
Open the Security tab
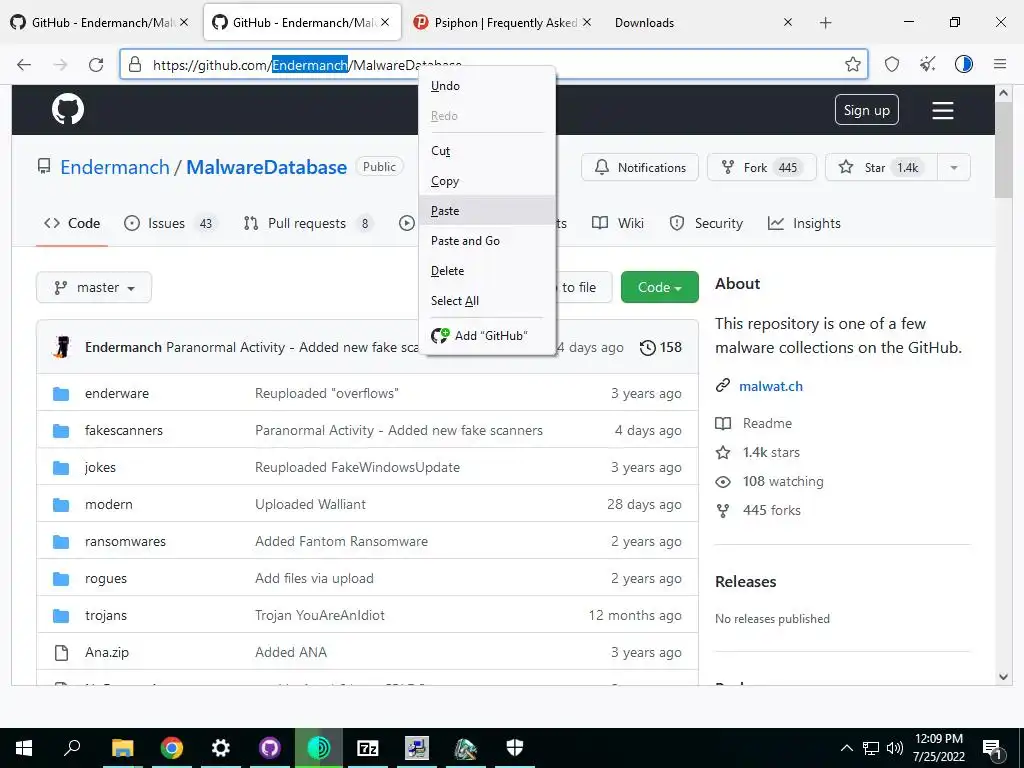point(706,223)
